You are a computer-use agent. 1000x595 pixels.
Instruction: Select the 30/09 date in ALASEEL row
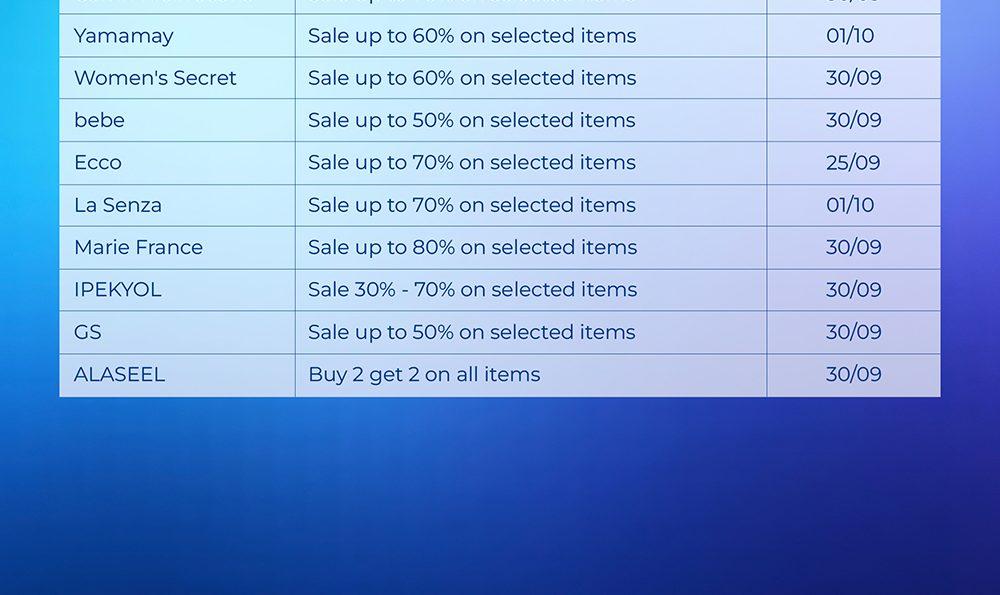coord(853,374)
